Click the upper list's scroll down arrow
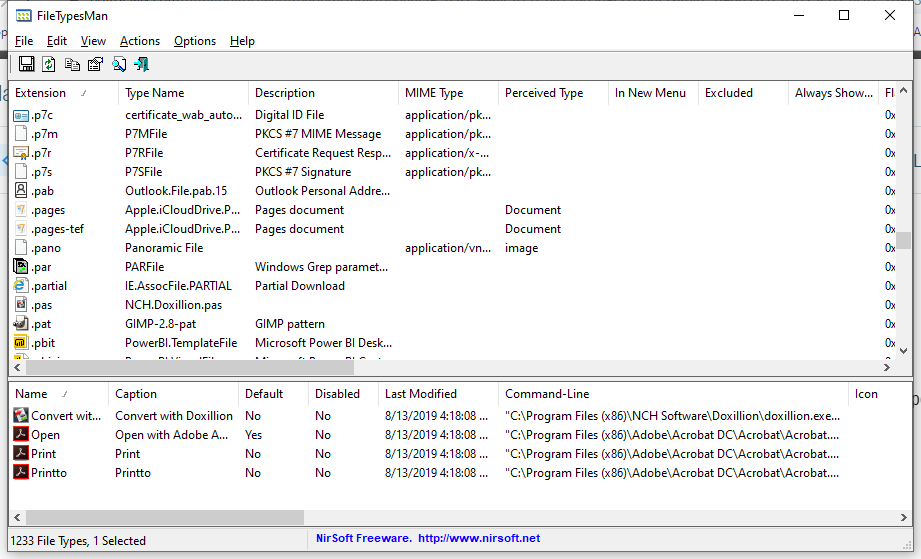Viewport: 921px width, 559px height. pyautogui.click(x=903, y=351)
